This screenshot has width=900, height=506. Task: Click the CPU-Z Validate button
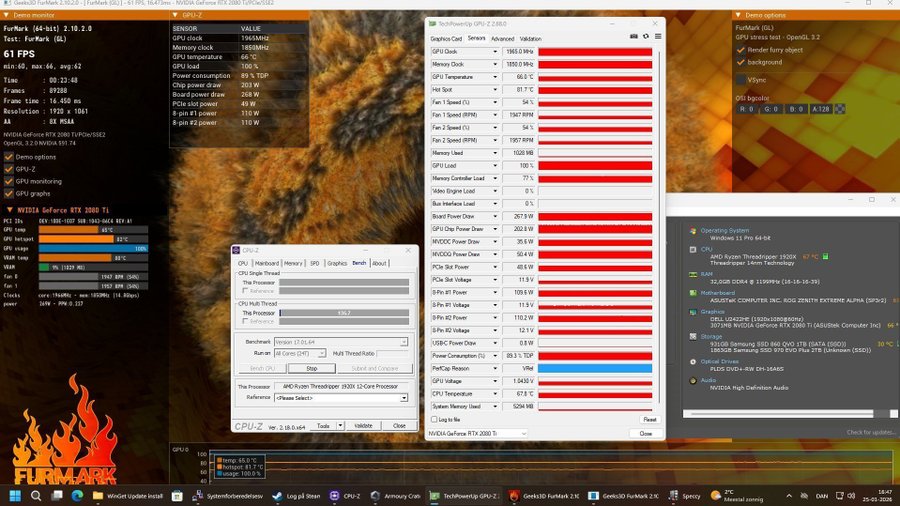(x=363, y=425)
